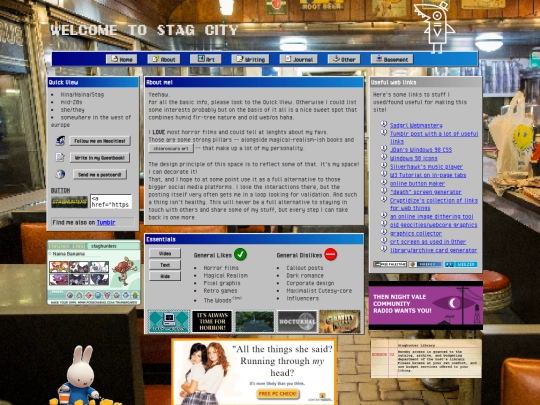Viewport: 540px width, 405px height.
Task: Click the Miffy bunny figure
Action: click(x=80, y=375)
